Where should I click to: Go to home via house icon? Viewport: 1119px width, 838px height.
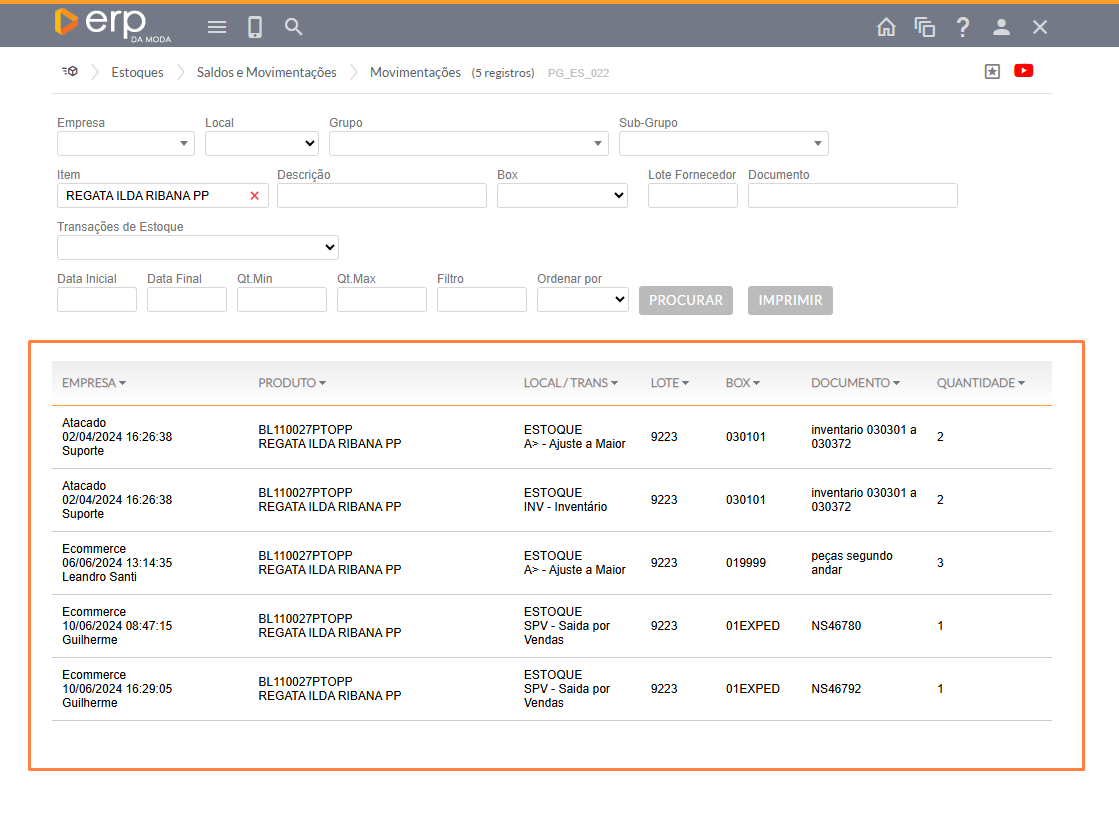coord(886,27)
